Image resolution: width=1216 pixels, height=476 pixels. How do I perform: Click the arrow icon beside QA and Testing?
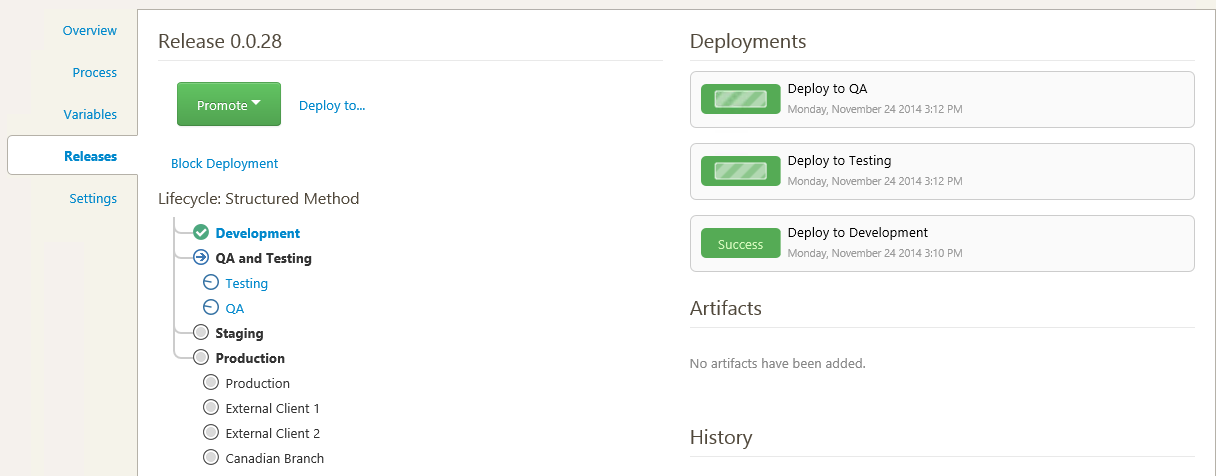click(x=200, y=258)
